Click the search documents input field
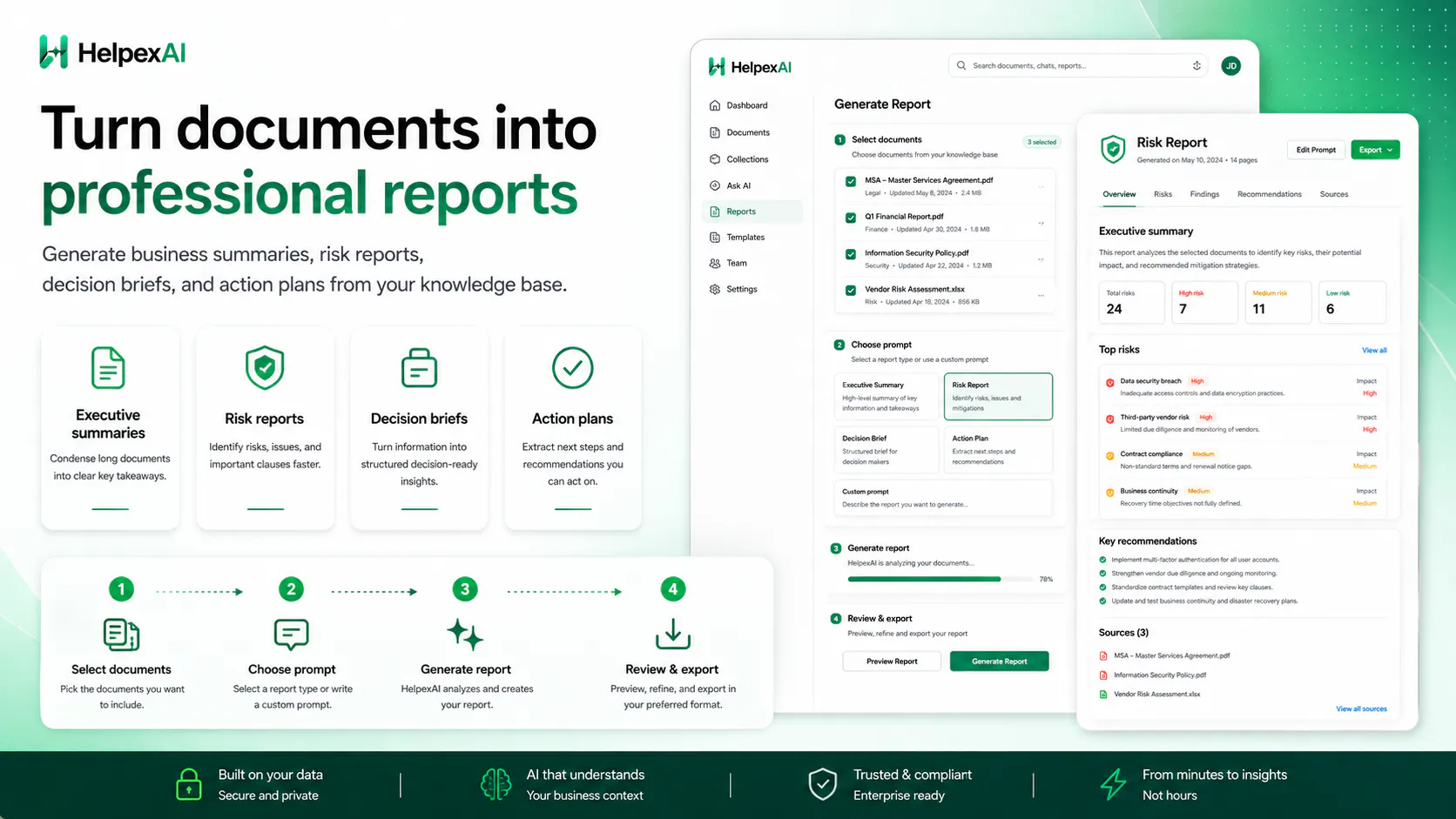The height and width of the screenshot is (819, 1456). (1077, 65)
